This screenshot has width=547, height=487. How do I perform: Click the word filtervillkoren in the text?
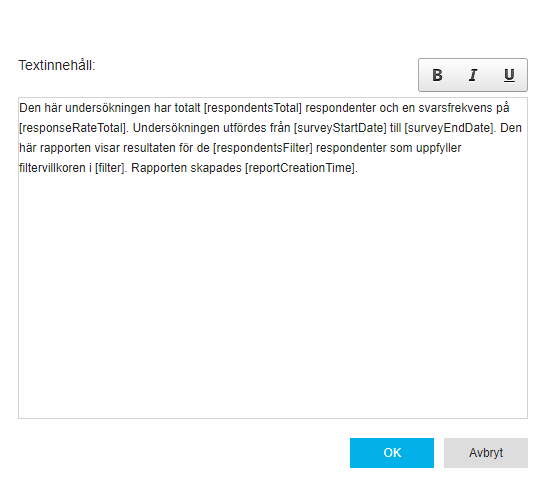point(52,168)
